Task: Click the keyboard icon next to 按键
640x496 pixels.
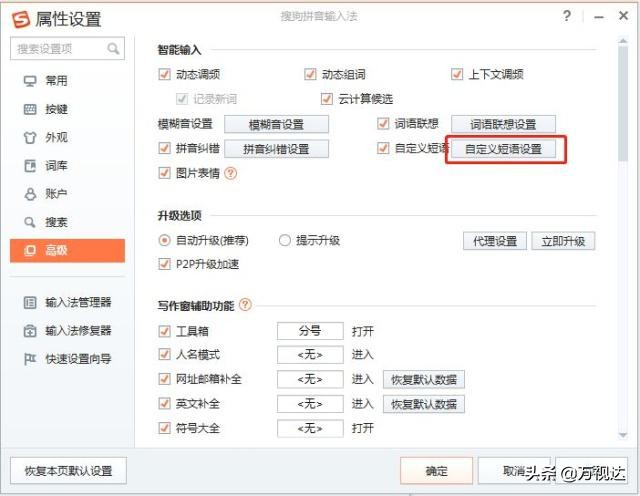Action: [30, 109]
